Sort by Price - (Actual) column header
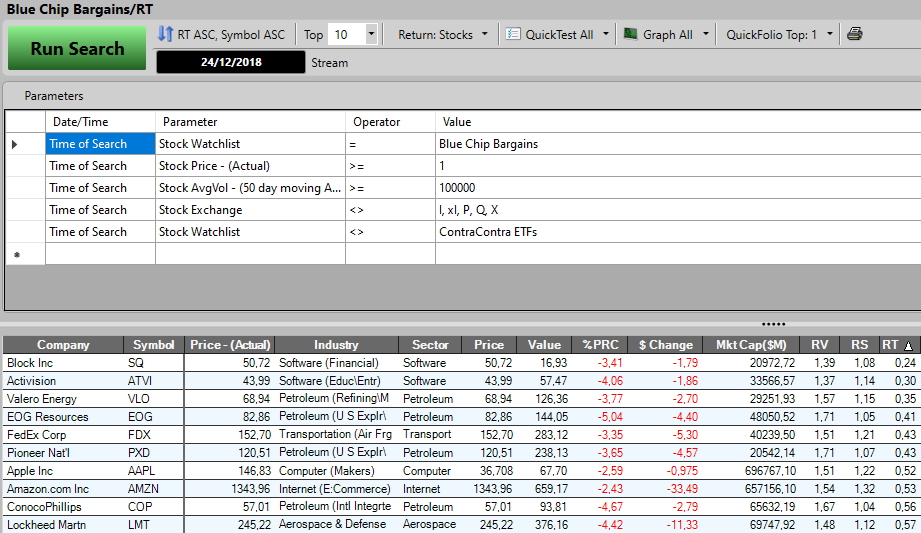Viewport: 921px width, 533px height. (230, 345)
